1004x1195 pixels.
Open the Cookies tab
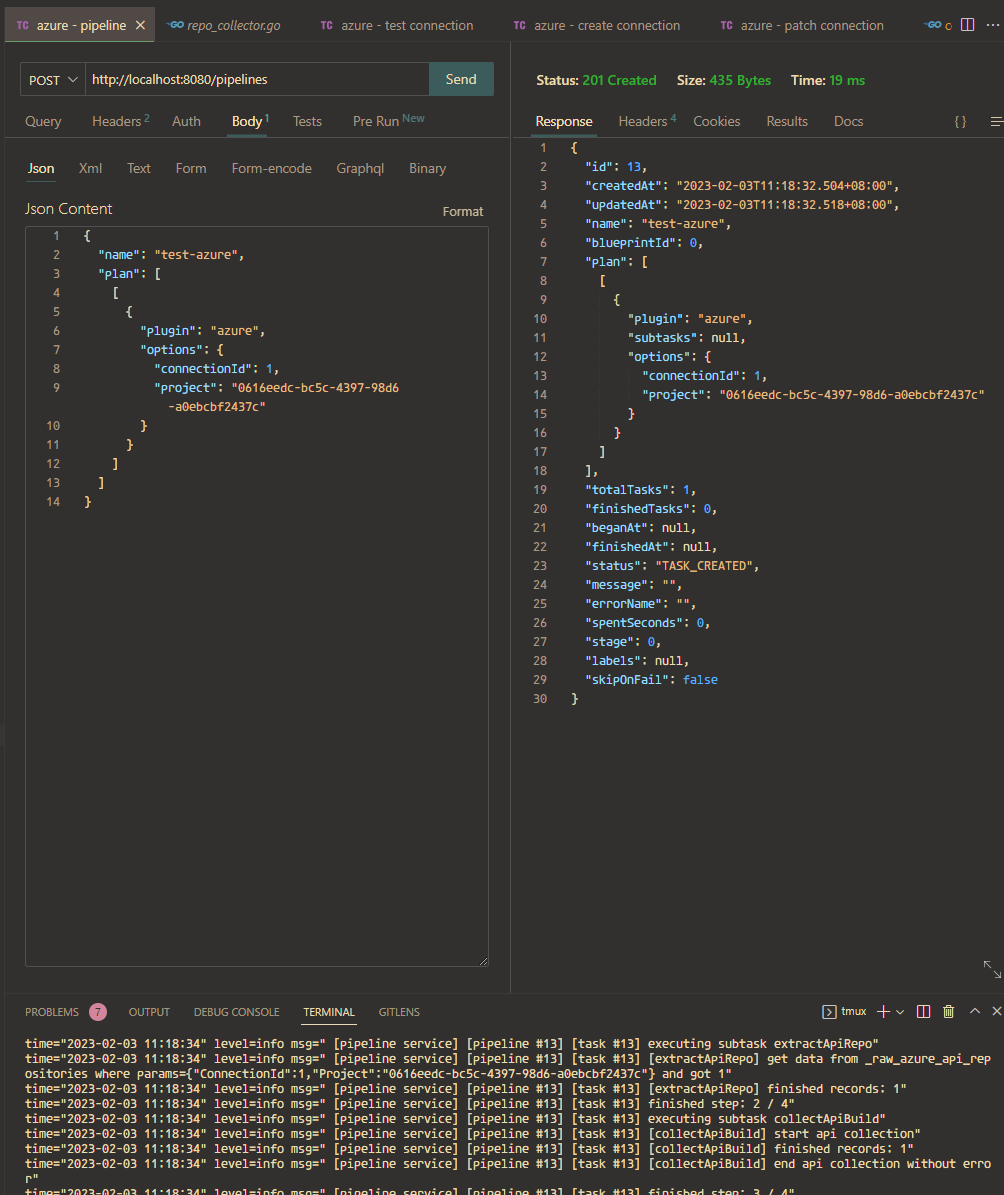pos(717,121)
